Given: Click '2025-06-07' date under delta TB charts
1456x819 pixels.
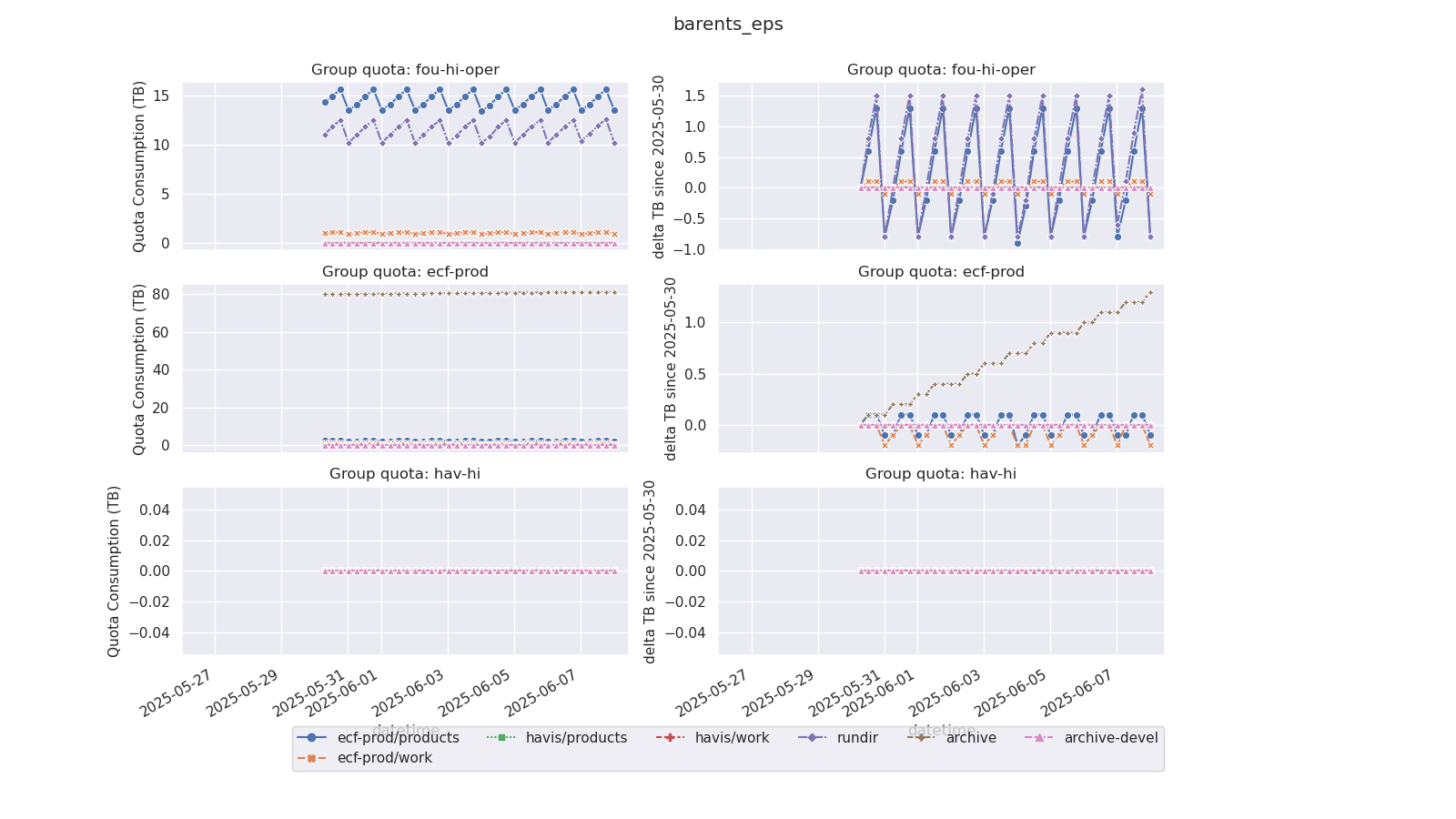Looking at the screenshot, I should pyautogui.click(x=1077, y=694).
